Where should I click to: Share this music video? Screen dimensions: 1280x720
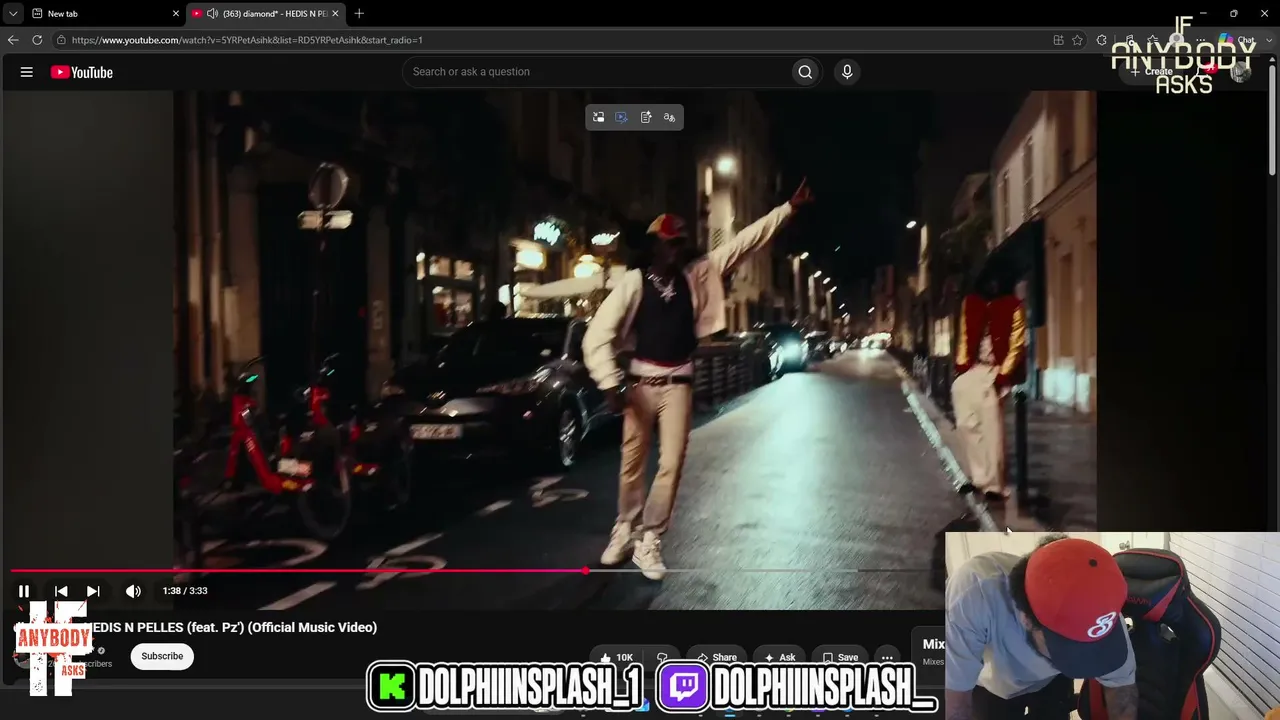[716, 657]
